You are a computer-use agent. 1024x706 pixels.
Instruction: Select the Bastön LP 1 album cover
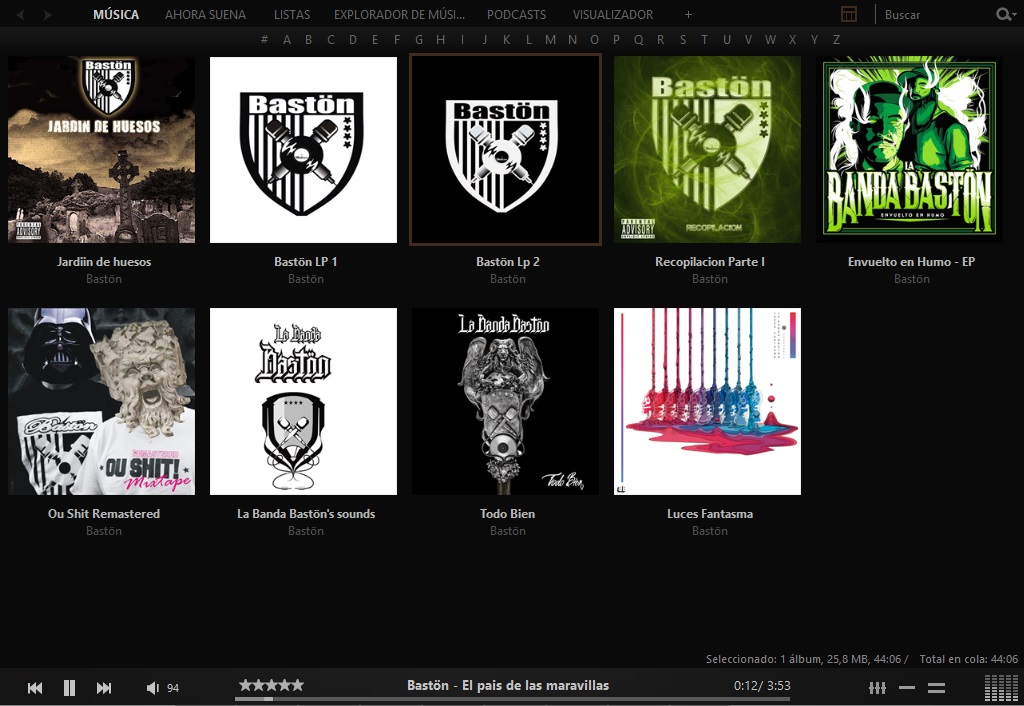(x=303, y=150)
